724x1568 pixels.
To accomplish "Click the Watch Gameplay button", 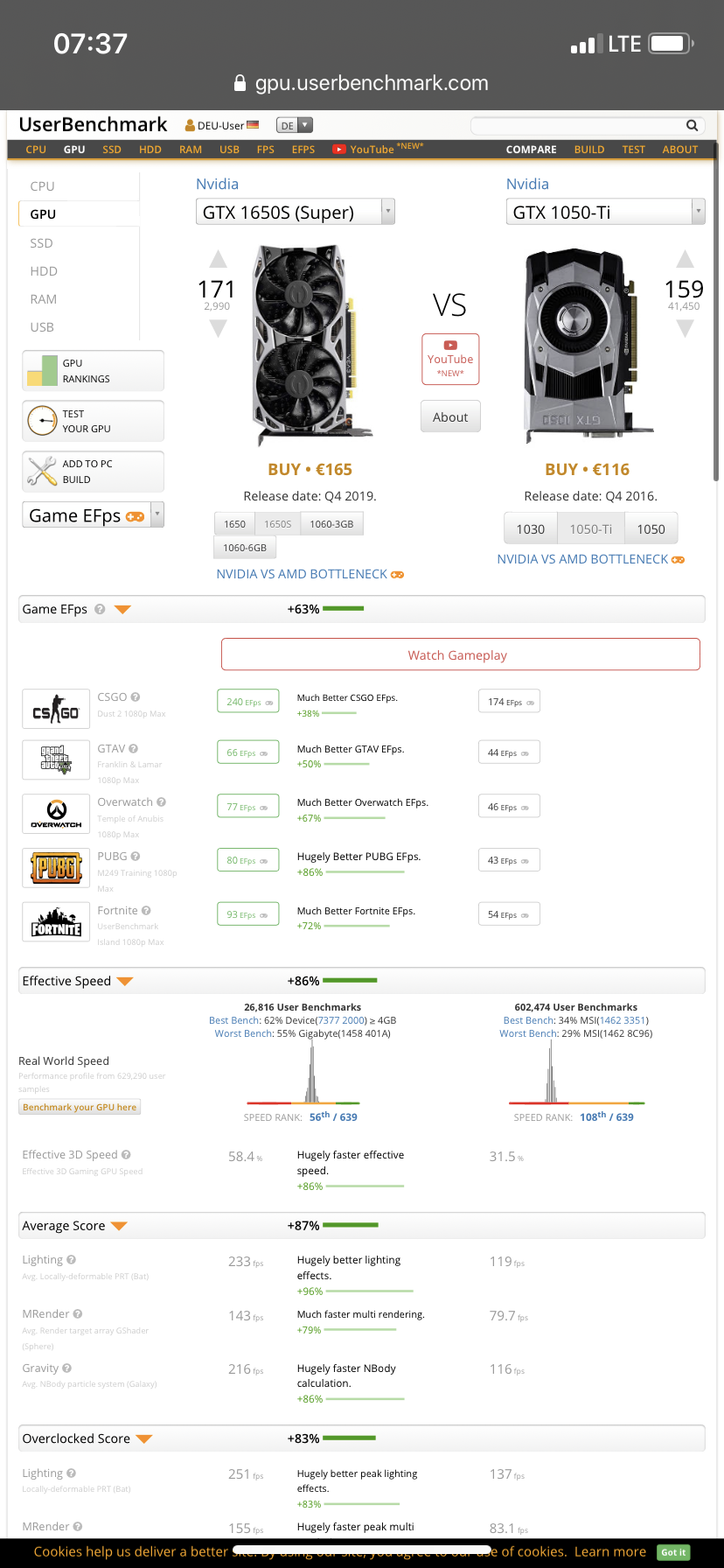I will tap(461, 654).
